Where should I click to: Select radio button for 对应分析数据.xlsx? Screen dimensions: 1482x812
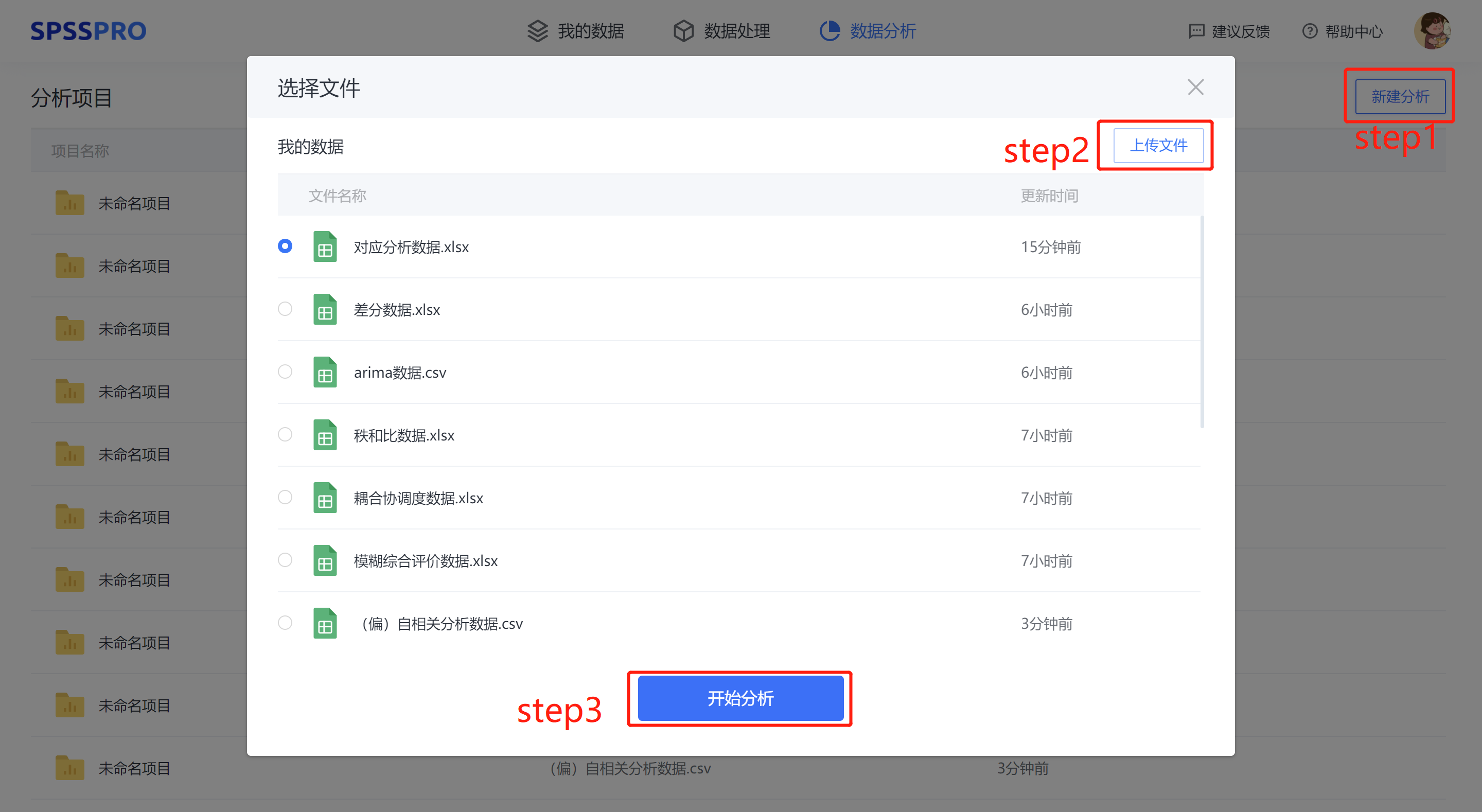pos(285,246)
